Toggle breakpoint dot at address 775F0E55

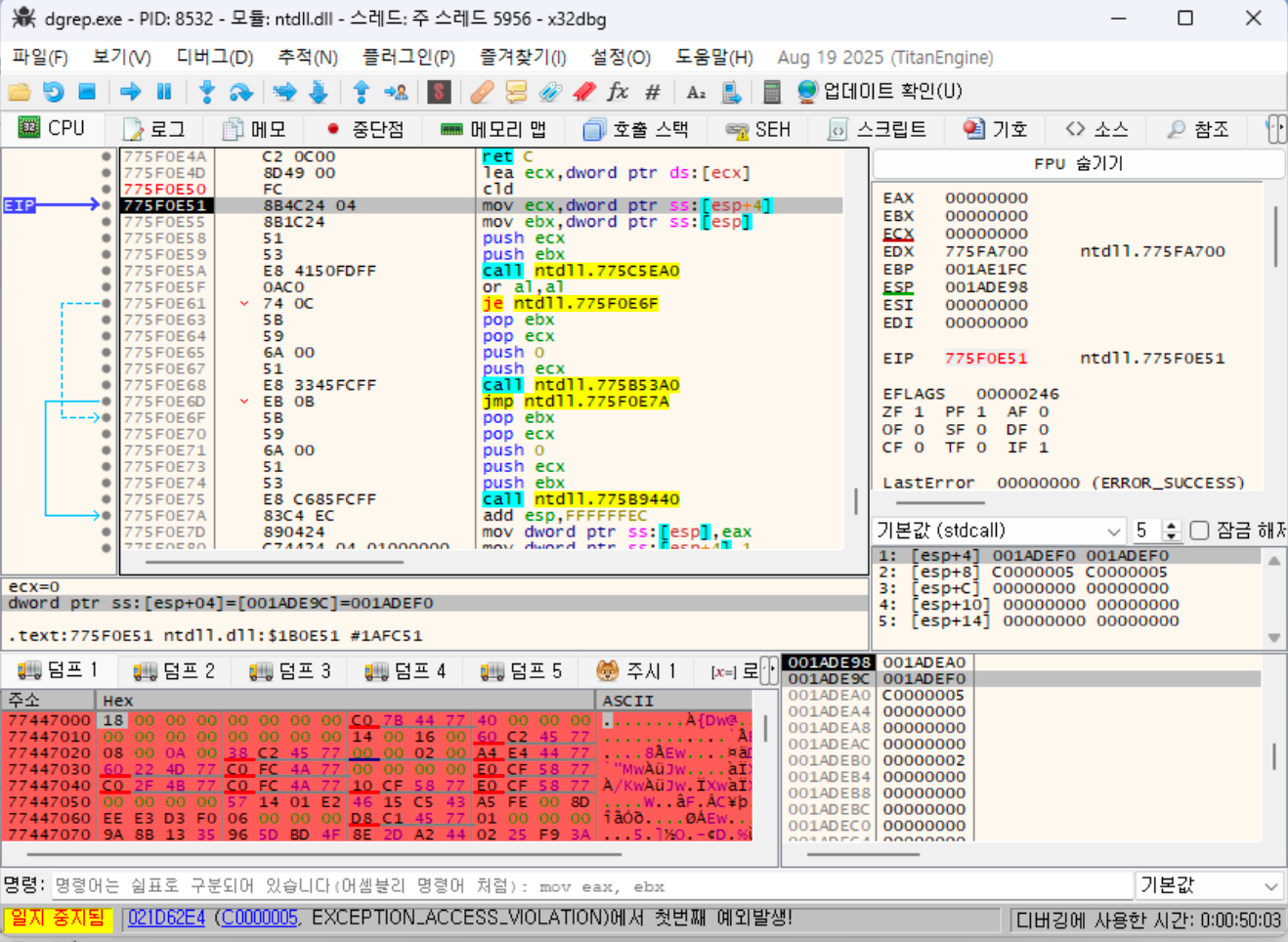click(x=107, y=222)
